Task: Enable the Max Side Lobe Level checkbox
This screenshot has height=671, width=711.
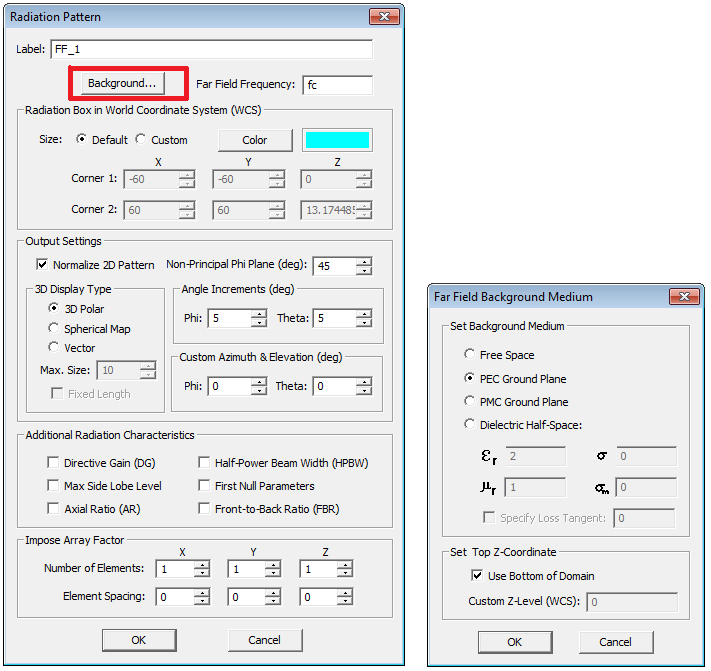Action: point(53,486)
